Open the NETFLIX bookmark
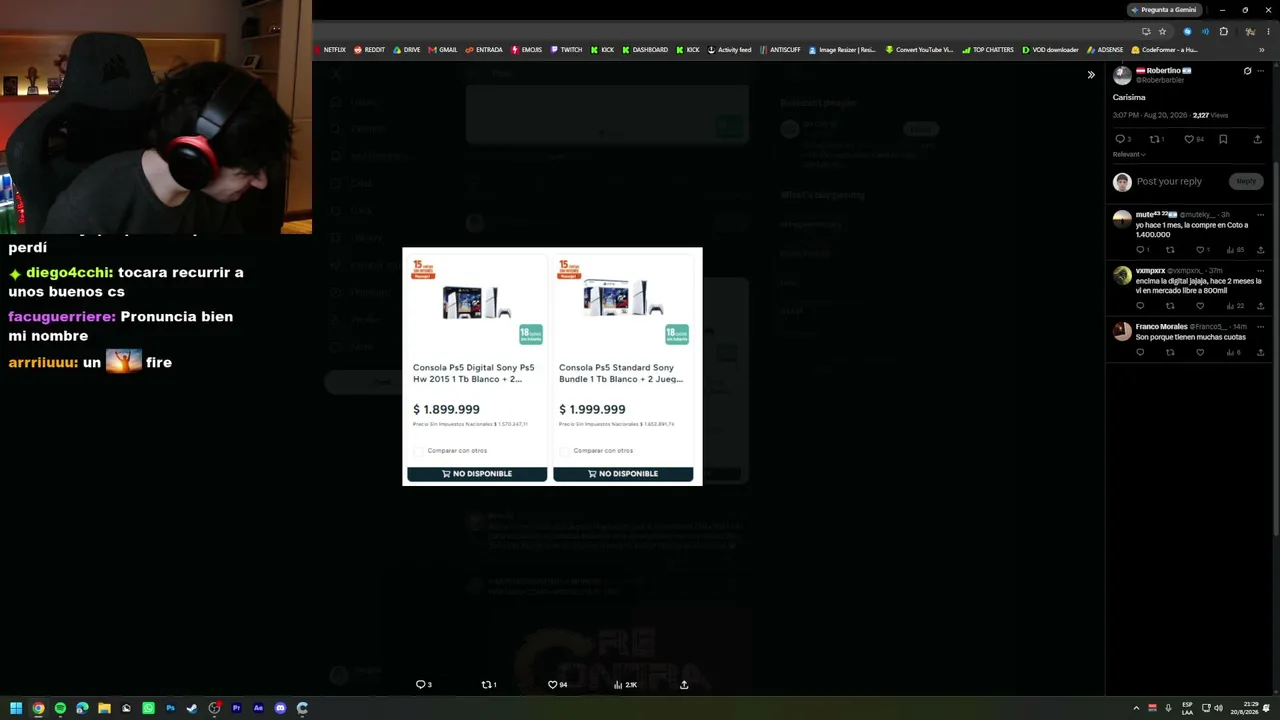The image size is (1280, 720). pyautogui.click(x=330, y=50)
